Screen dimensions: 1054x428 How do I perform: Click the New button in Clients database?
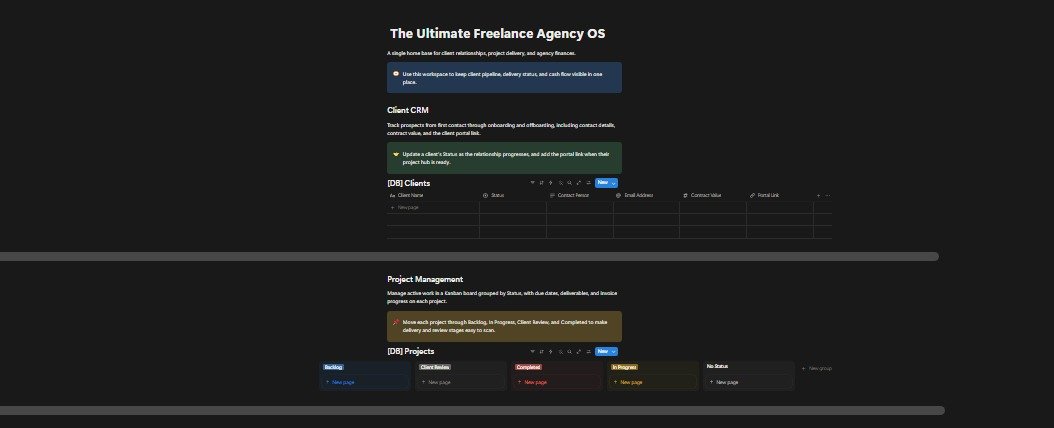(602, 183)
